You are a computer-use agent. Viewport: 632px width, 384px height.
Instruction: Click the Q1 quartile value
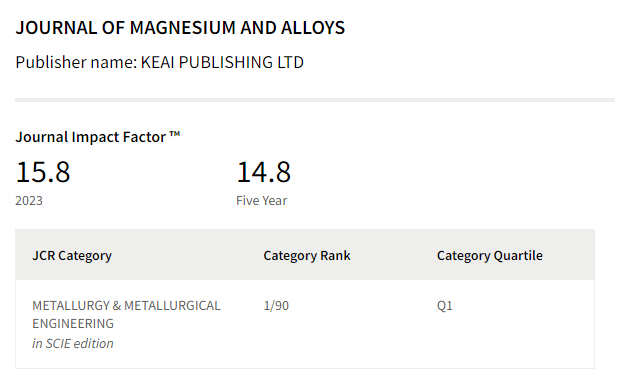click(445, 305)
